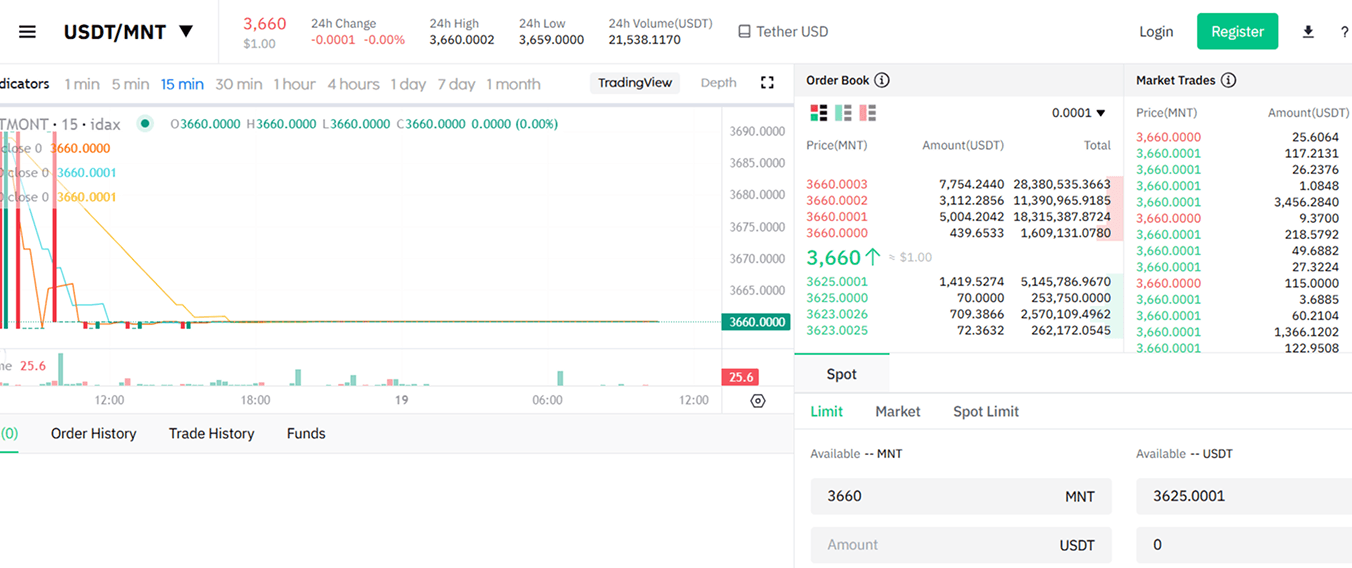Screen dimensions: 1352x568
Task: Open the 0.0001 price precision dropdown
Action: pos(1078,113)
